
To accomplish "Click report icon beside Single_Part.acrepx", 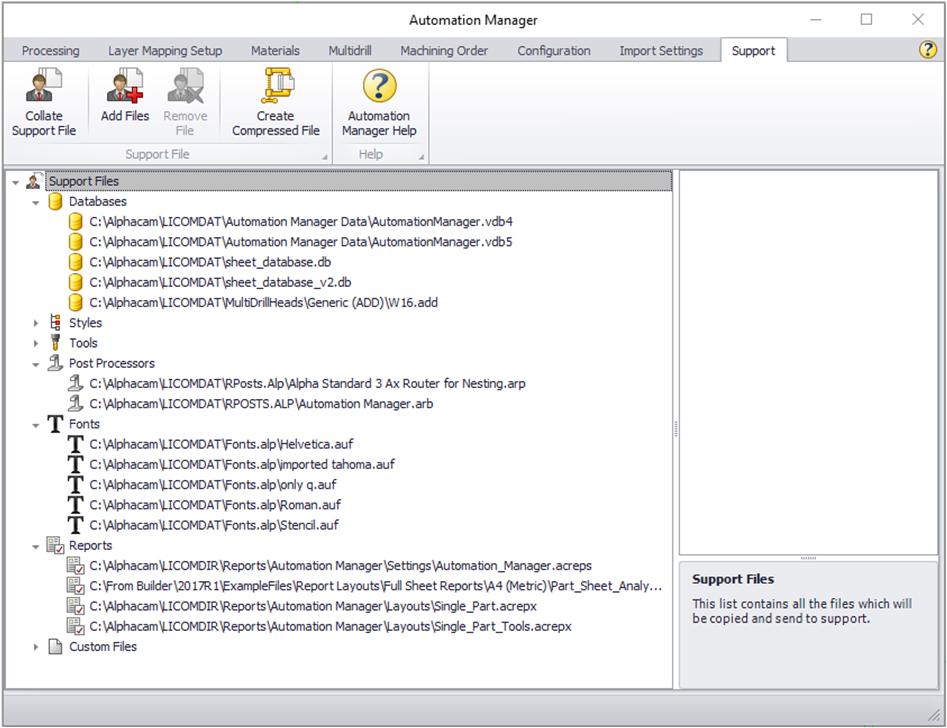I will (75, 606).
